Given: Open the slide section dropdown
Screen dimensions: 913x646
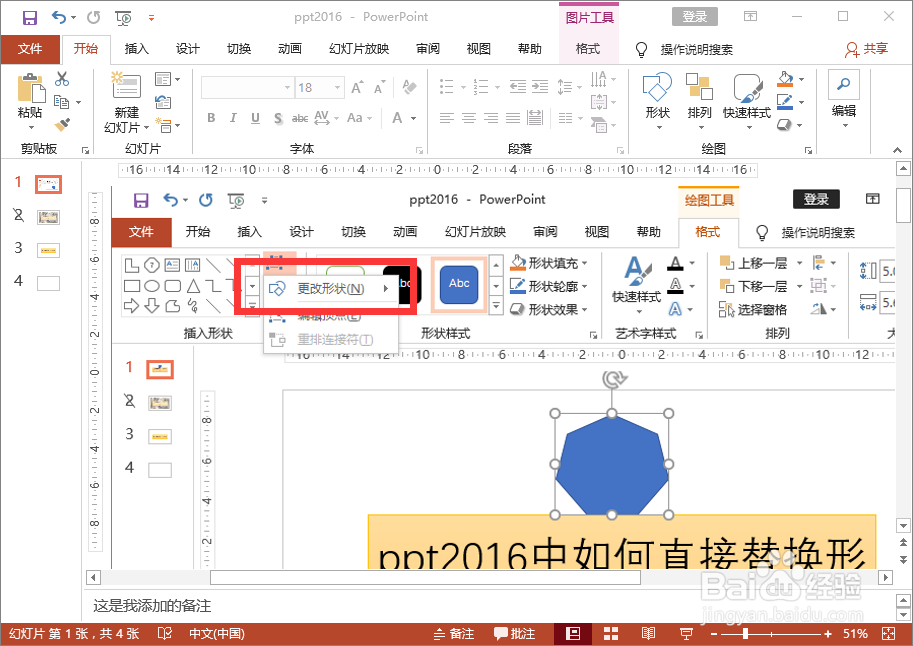Looking at the screenshot, I should tap(168, 125).
